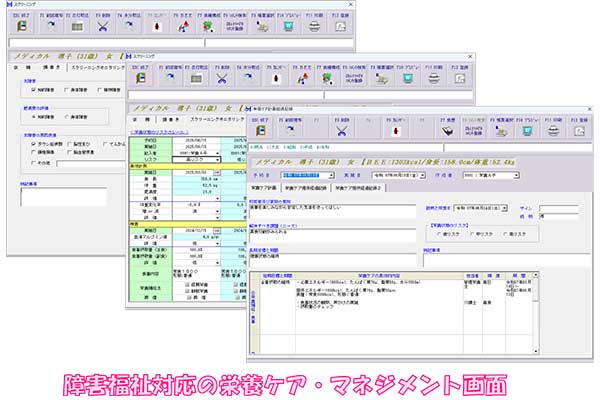Screen dimensions: 600x400
Task: Click F3 scissors icon in back screening window
Action: tap(103, 26)
